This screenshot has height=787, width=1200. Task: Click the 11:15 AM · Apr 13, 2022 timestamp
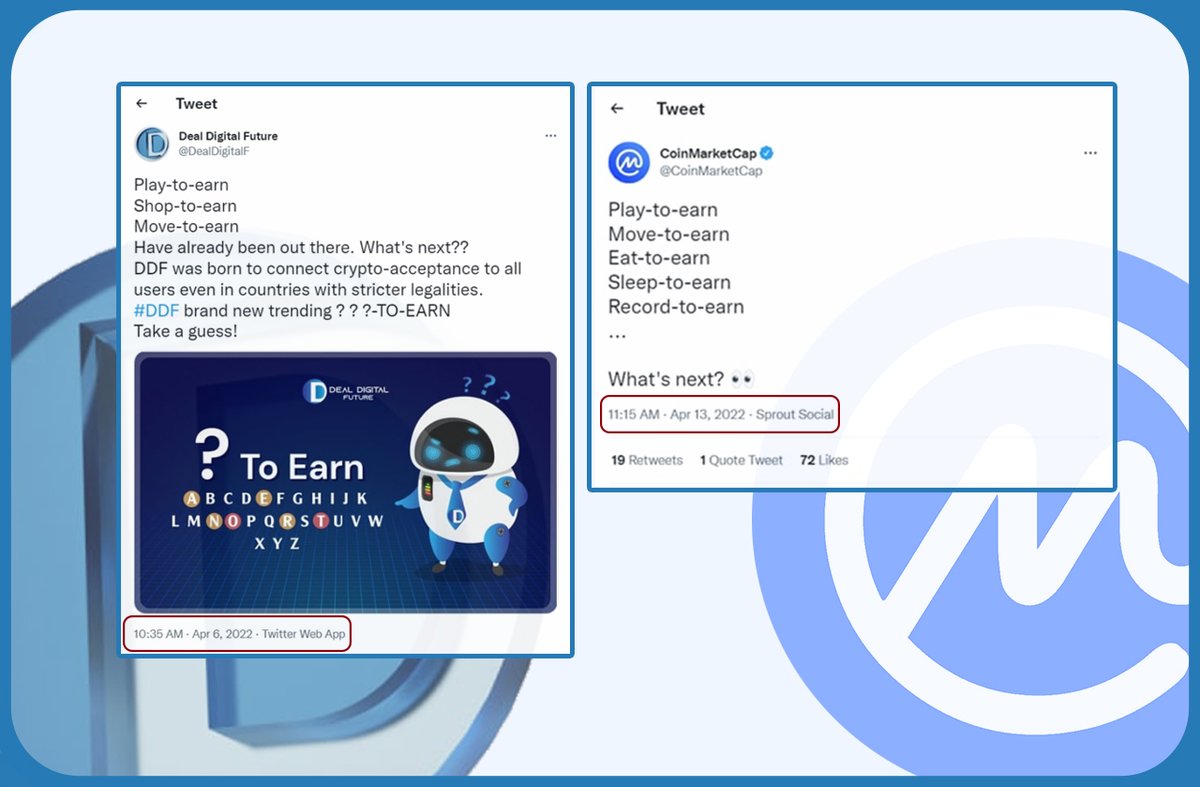click(678, 414)
